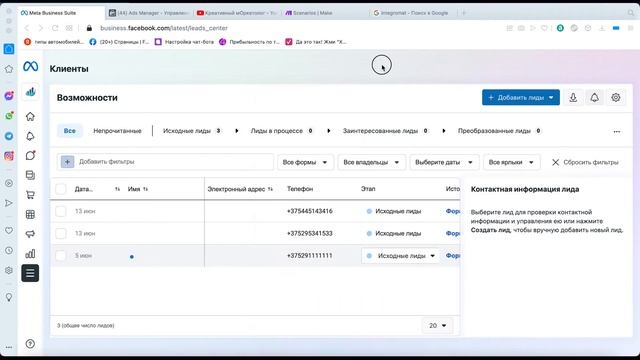Viewport: 640px width, 360px height.
Task: Open Planner grid icon in sidebar
Action: pos(30,214)
